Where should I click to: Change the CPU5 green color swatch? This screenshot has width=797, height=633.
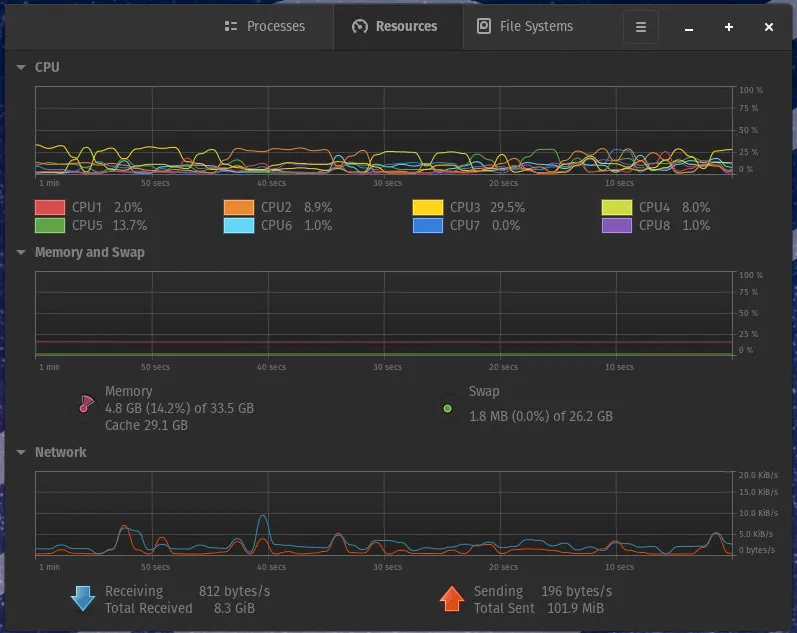(50, 225)
